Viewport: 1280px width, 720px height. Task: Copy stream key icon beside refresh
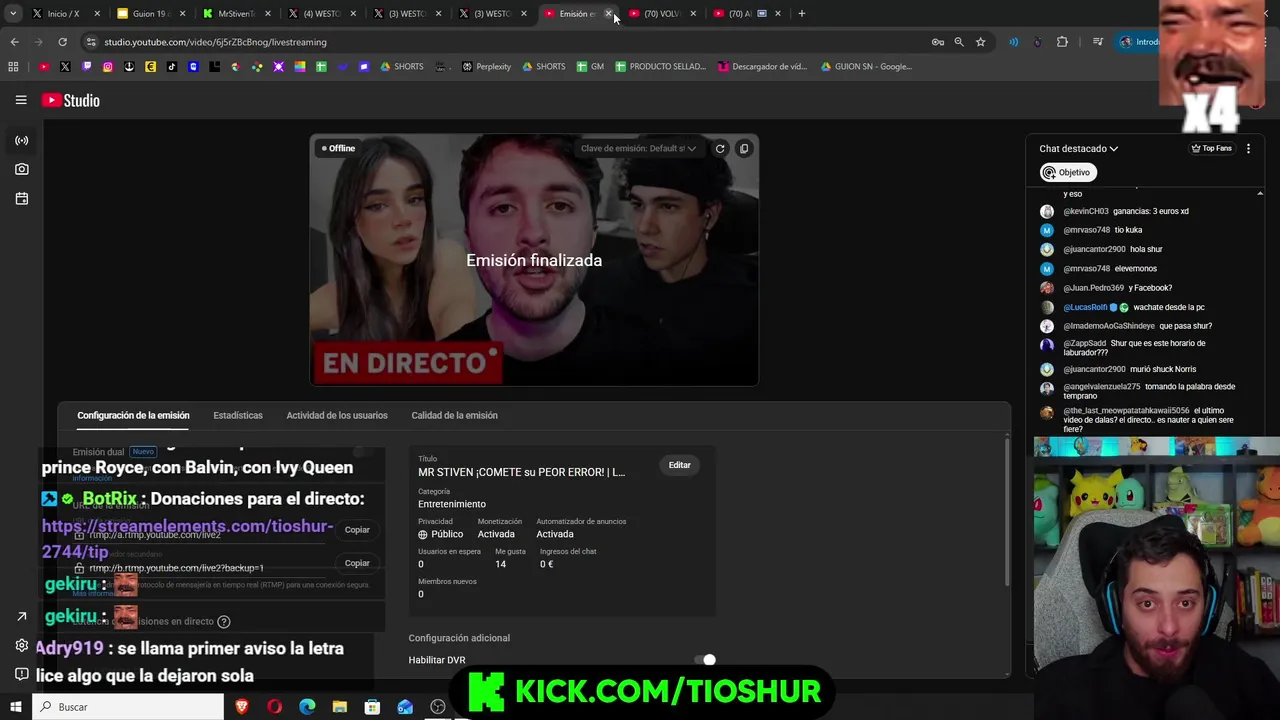pos(744,148)
